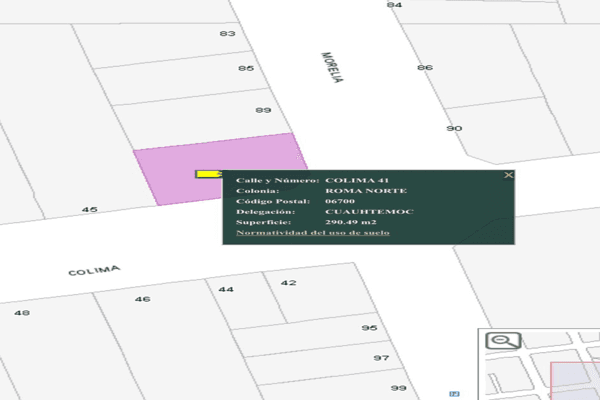
Task: Select lot number 83 on Morelia
Action: pos(227,34)
